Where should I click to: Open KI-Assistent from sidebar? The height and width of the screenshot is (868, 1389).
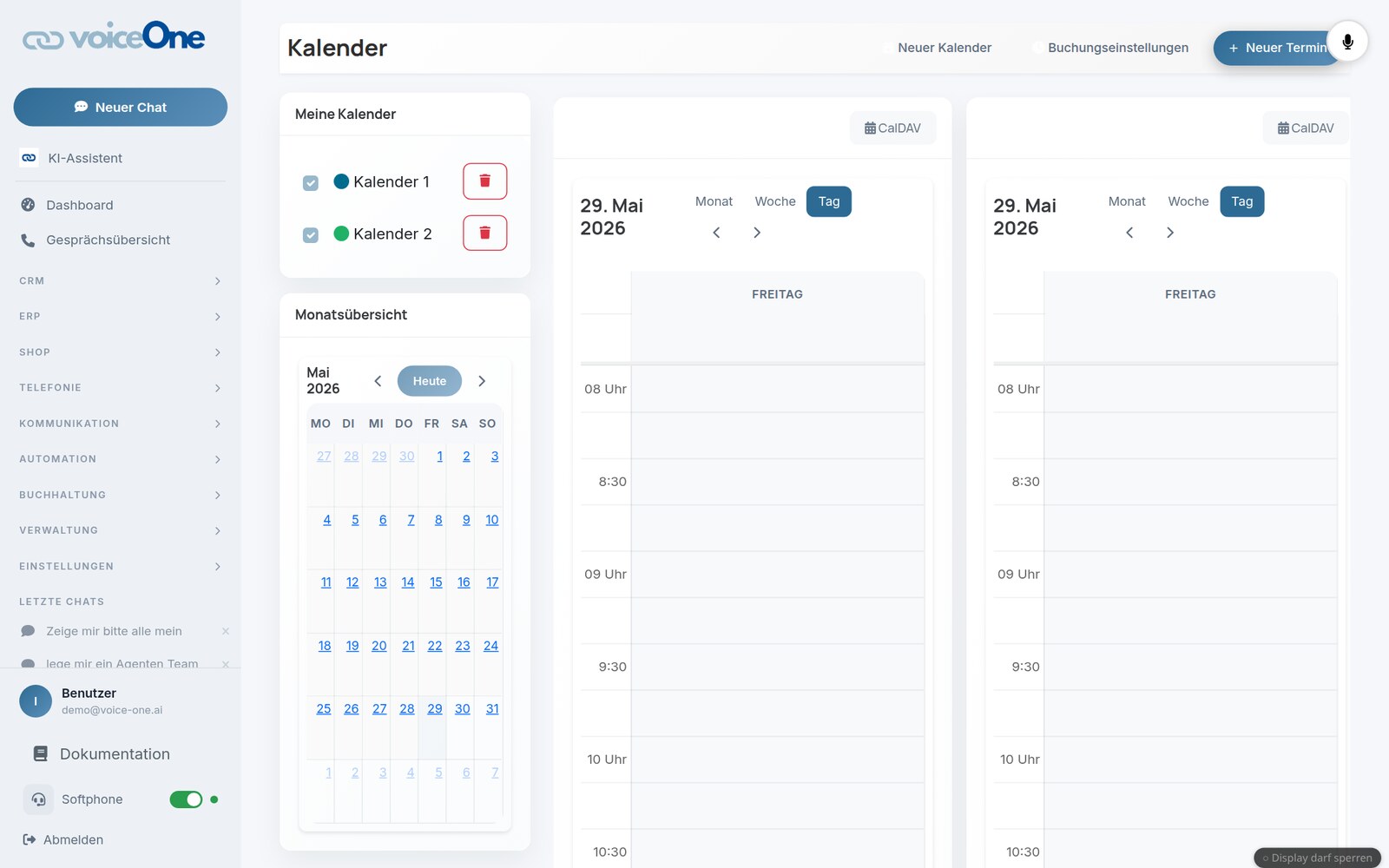pyautogui.click(x=120, y=158)
